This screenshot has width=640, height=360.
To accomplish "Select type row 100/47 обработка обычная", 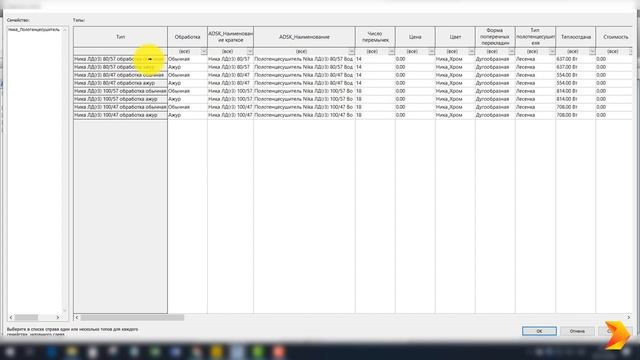I will point(120,107).
